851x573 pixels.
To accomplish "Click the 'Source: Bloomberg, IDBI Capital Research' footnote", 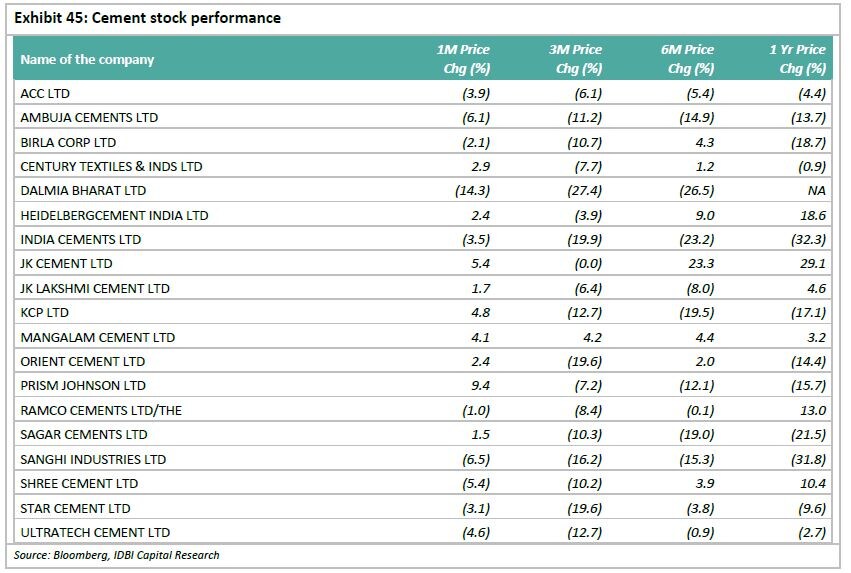I will 116,555.
